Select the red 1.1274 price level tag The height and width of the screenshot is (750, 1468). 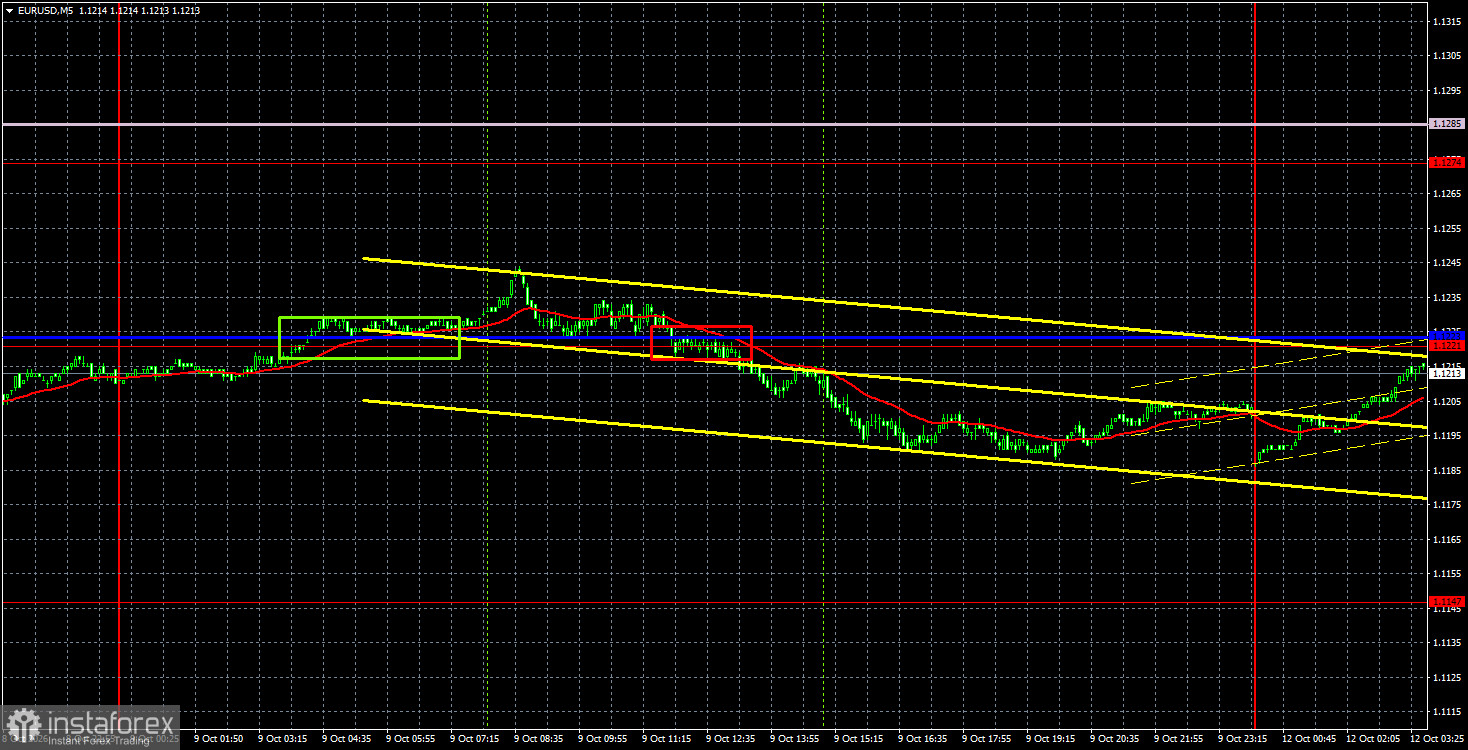pos(1447,162)
